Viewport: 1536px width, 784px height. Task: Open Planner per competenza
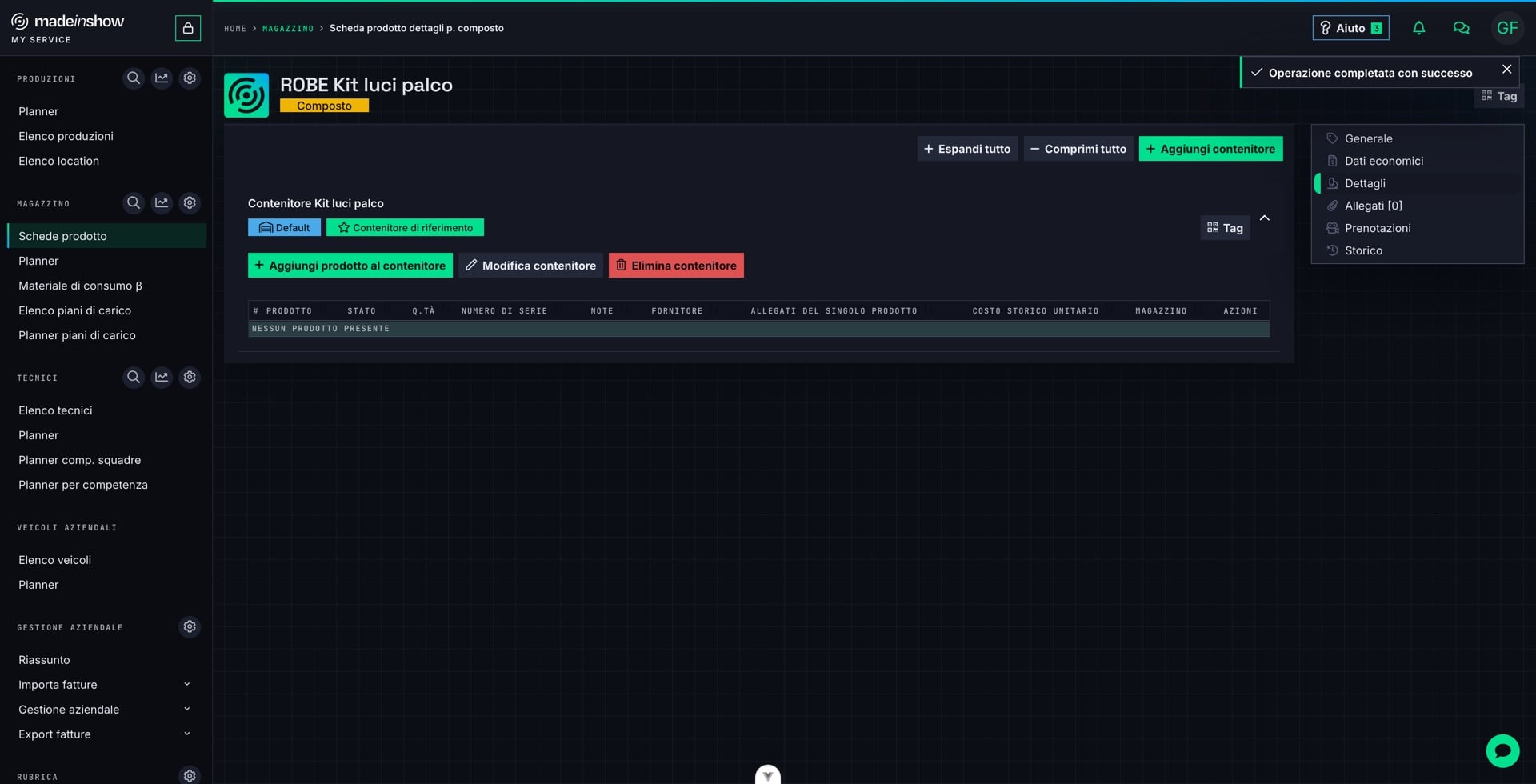(83, 485)
